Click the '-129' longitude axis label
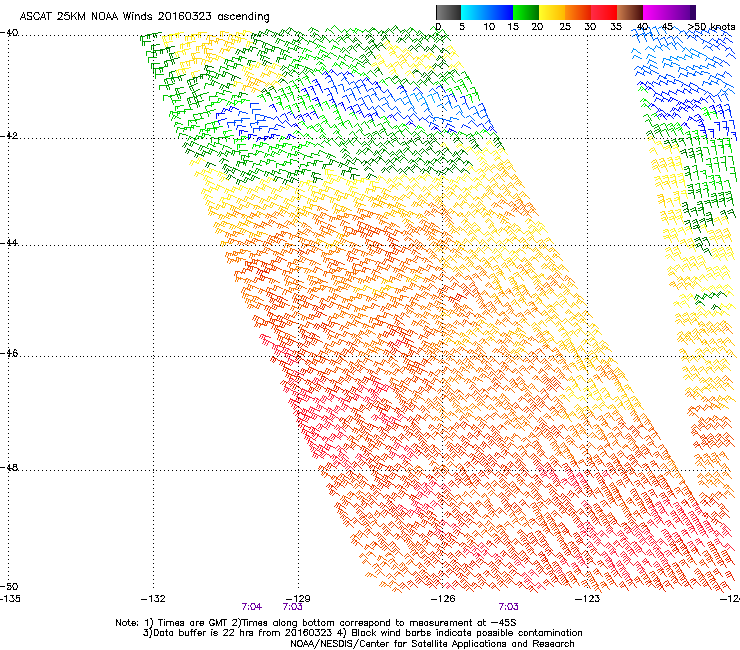The height and width of the screenshot is (650, 740). pyautogui.click(x=298, y=599)
